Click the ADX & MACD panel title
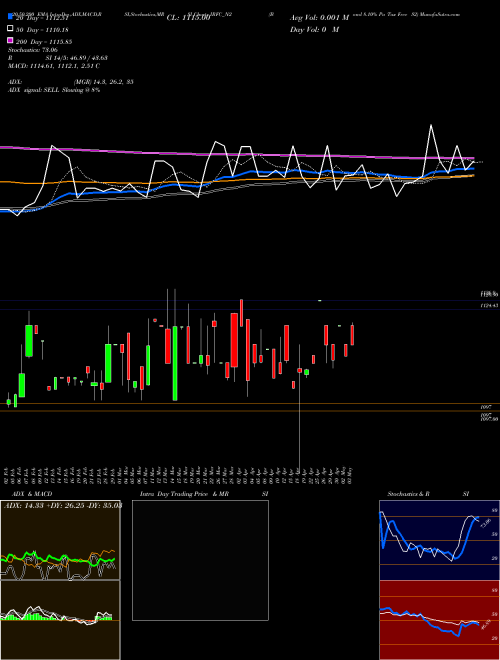Image resolution: width=500 pixels, height=660 pixels. coord(32,494)
